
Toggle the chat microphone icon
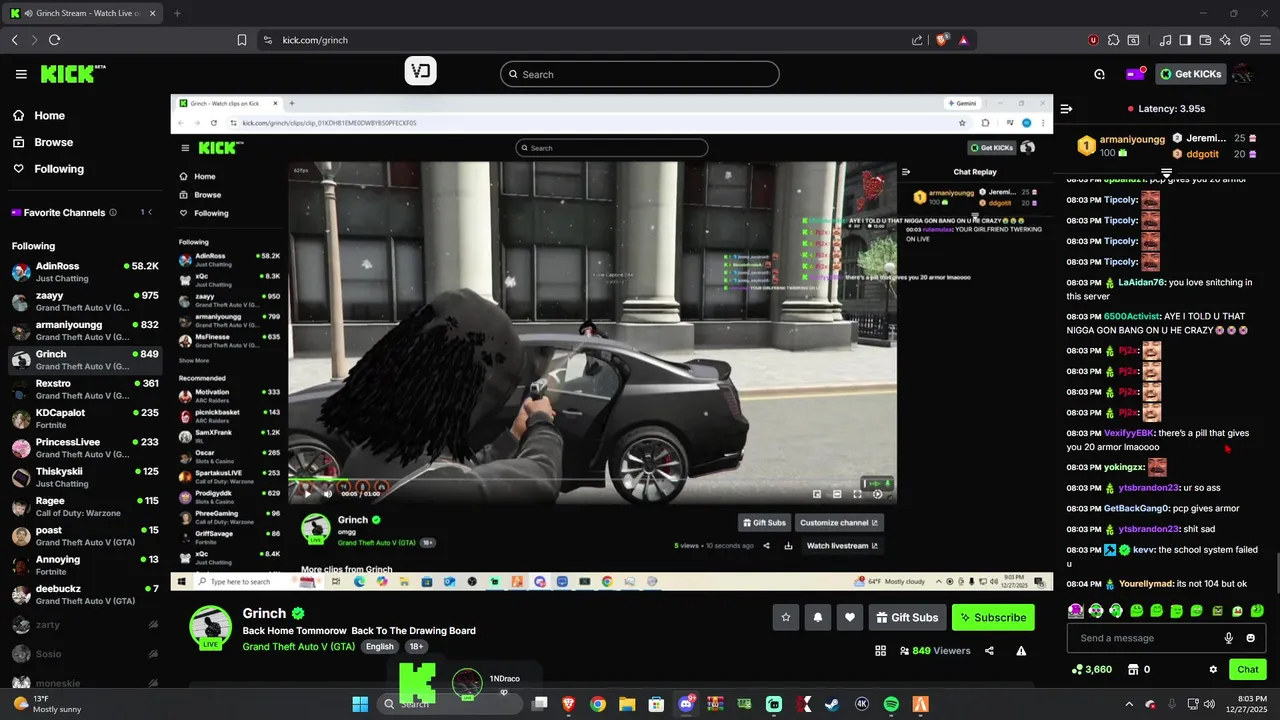point(1229,638)
